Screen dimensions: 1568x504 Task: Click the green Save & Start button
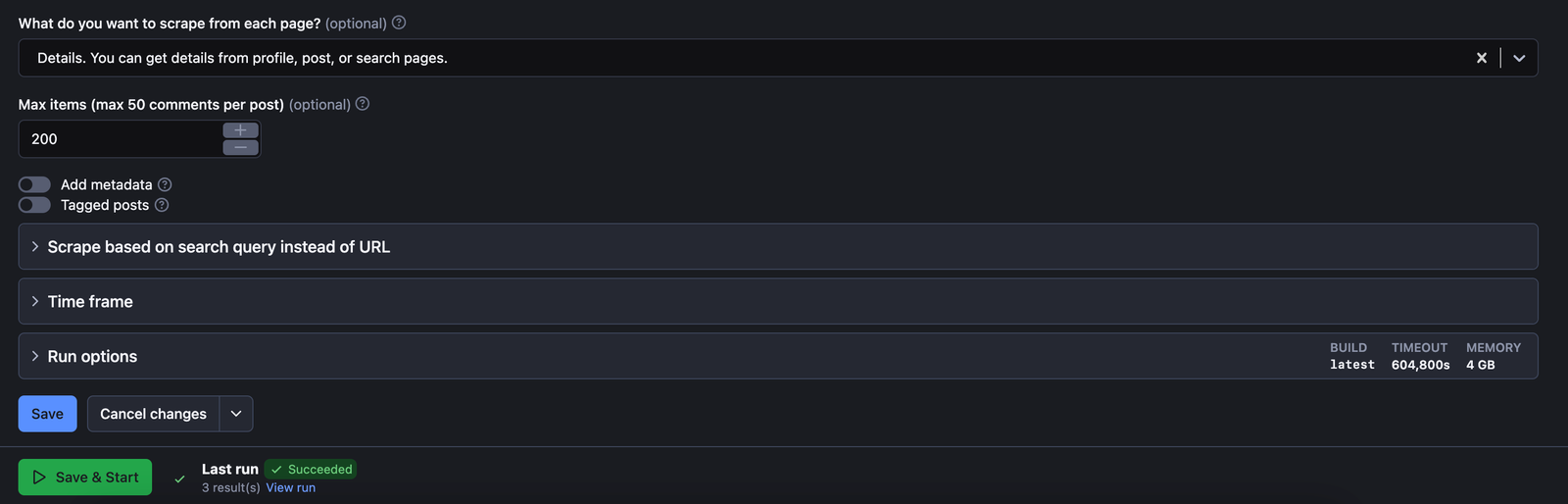[x=85, y=478]
